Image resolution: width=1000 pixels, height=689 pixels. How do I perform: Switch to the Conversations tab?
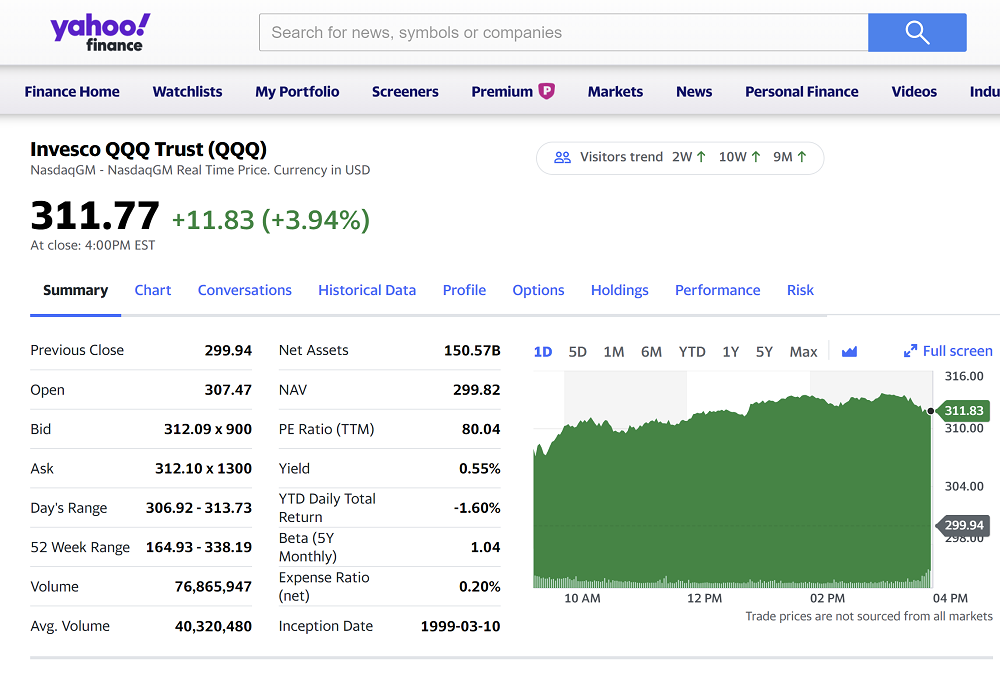click(244, 290)
